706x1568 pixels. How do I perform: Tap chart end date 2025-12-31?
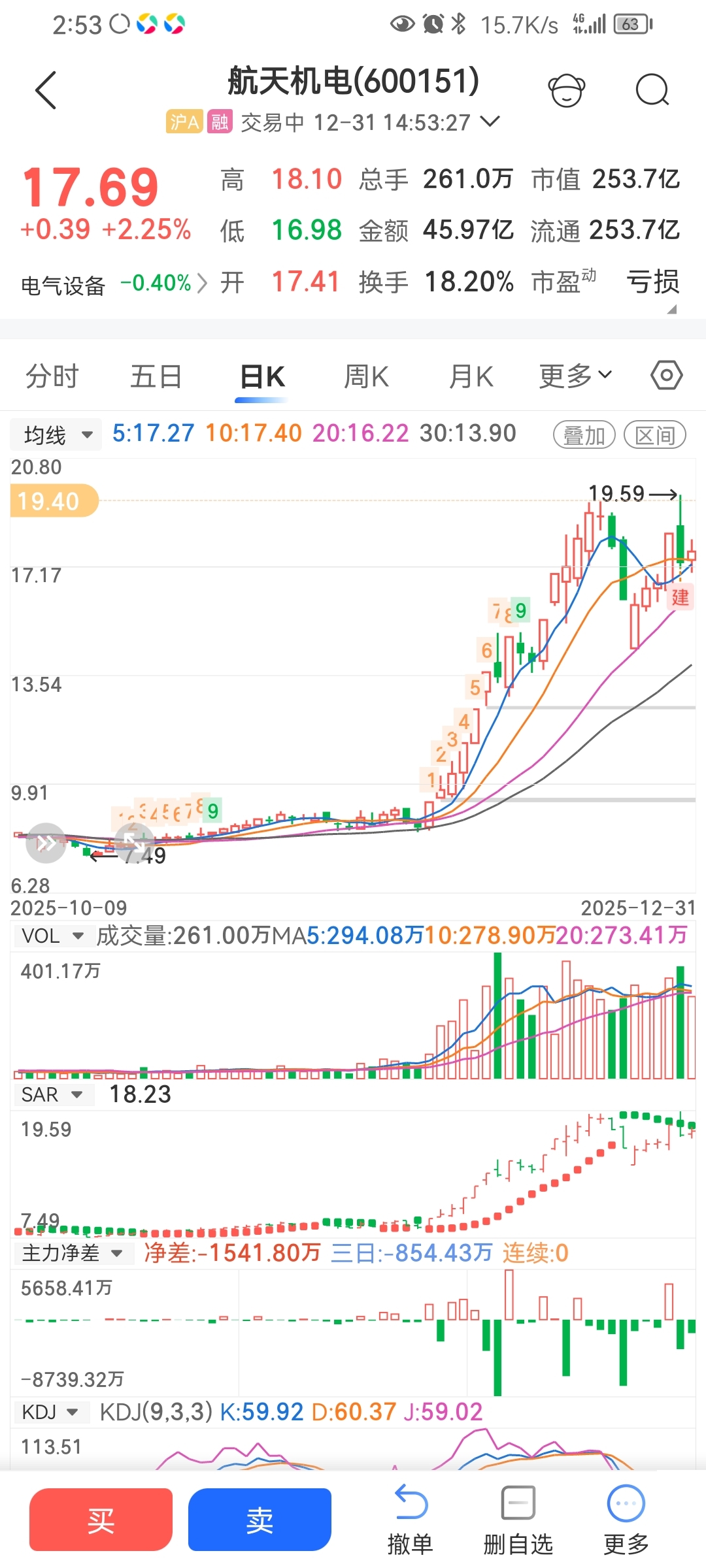[x=638, y=908]
